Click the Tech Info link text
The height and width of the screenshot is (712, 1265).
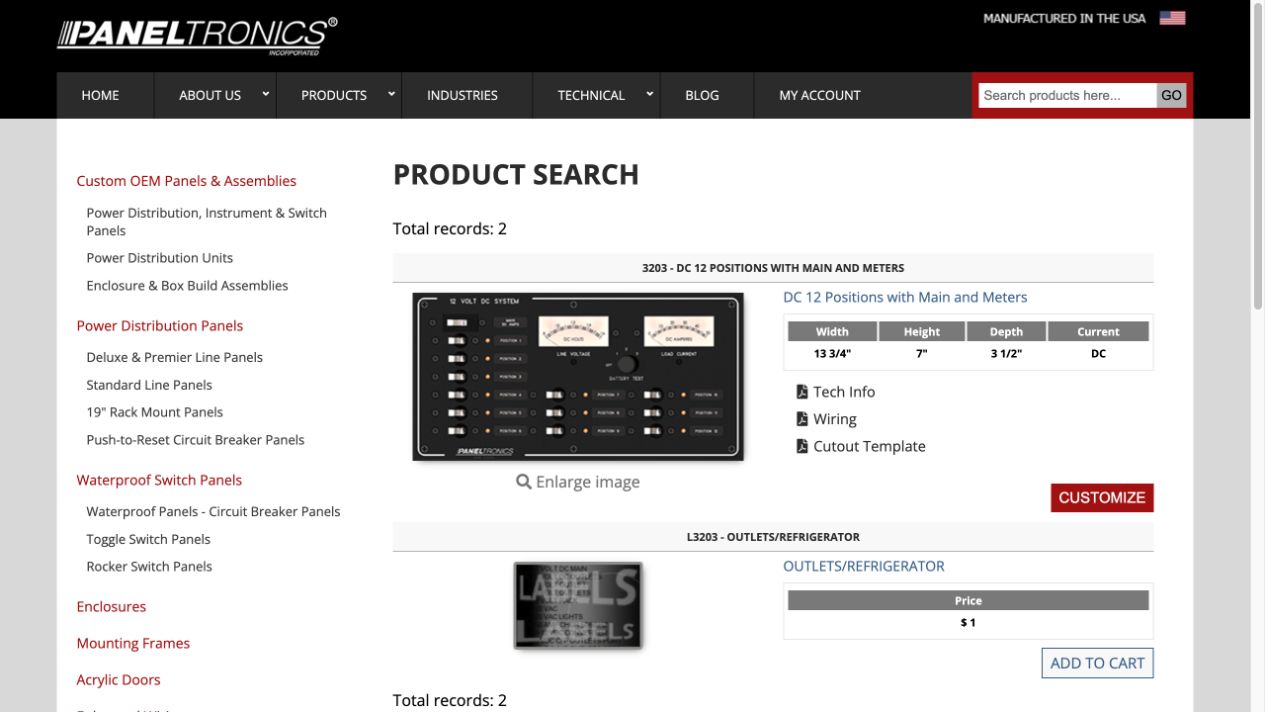pyautogui.click(x=844, y=392)
